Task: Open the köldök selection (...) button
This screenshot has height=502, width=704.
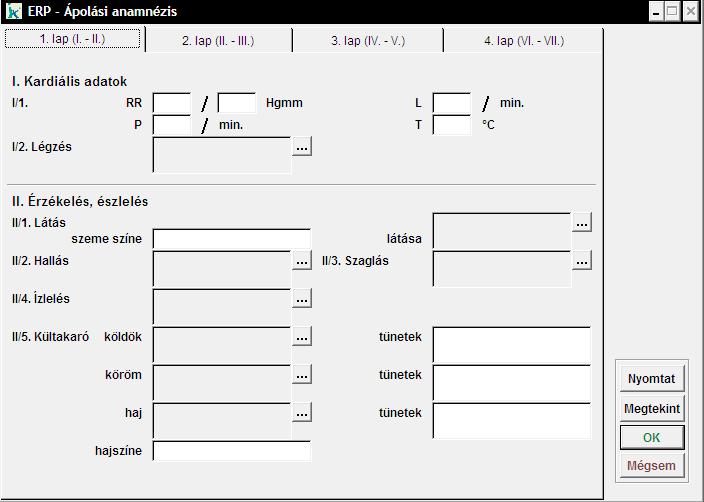Action: [302, 337]
